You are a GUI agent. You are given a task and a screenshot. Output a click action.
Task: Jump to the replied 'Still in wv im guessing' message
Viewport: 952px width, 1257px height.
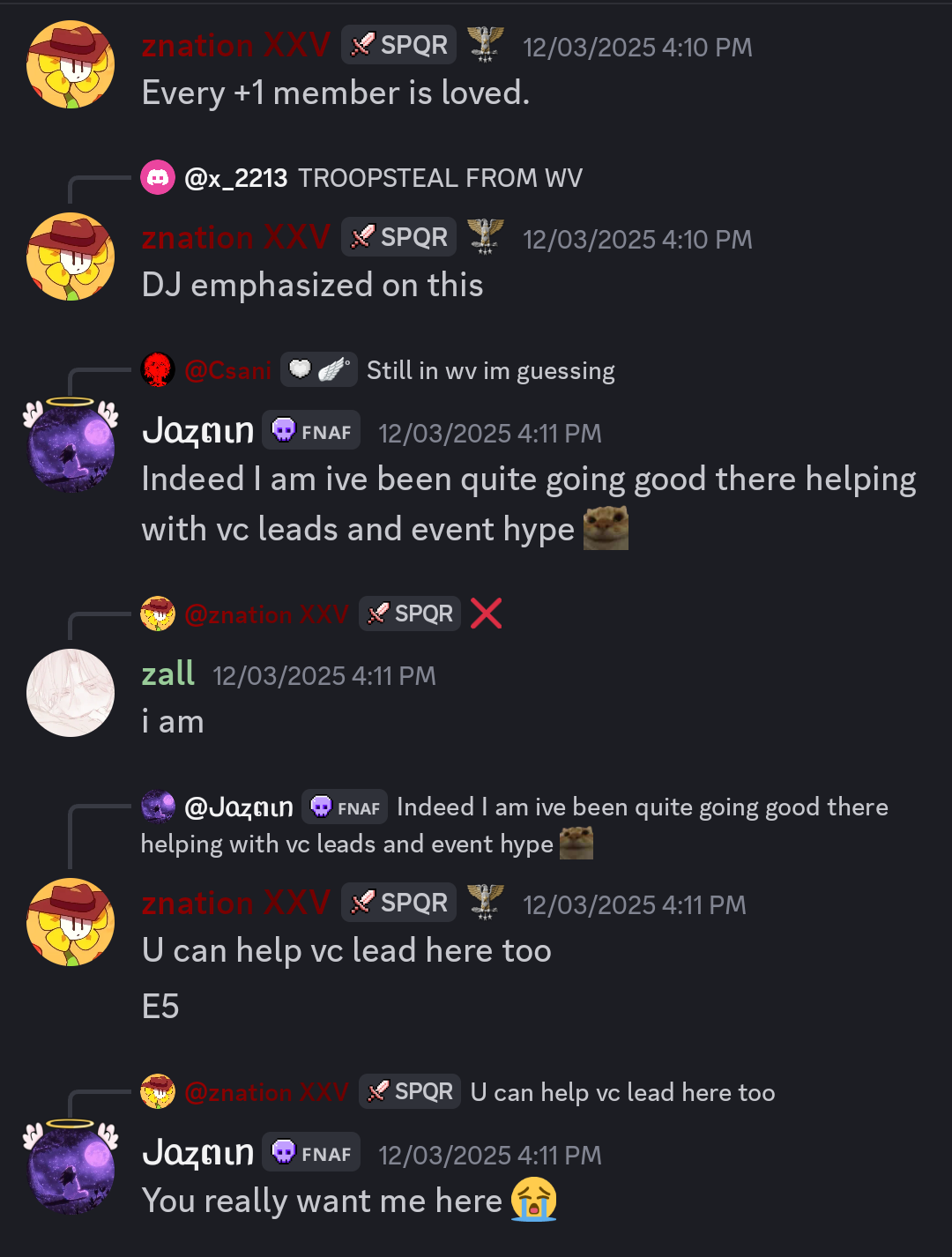[x=491, y=370]
